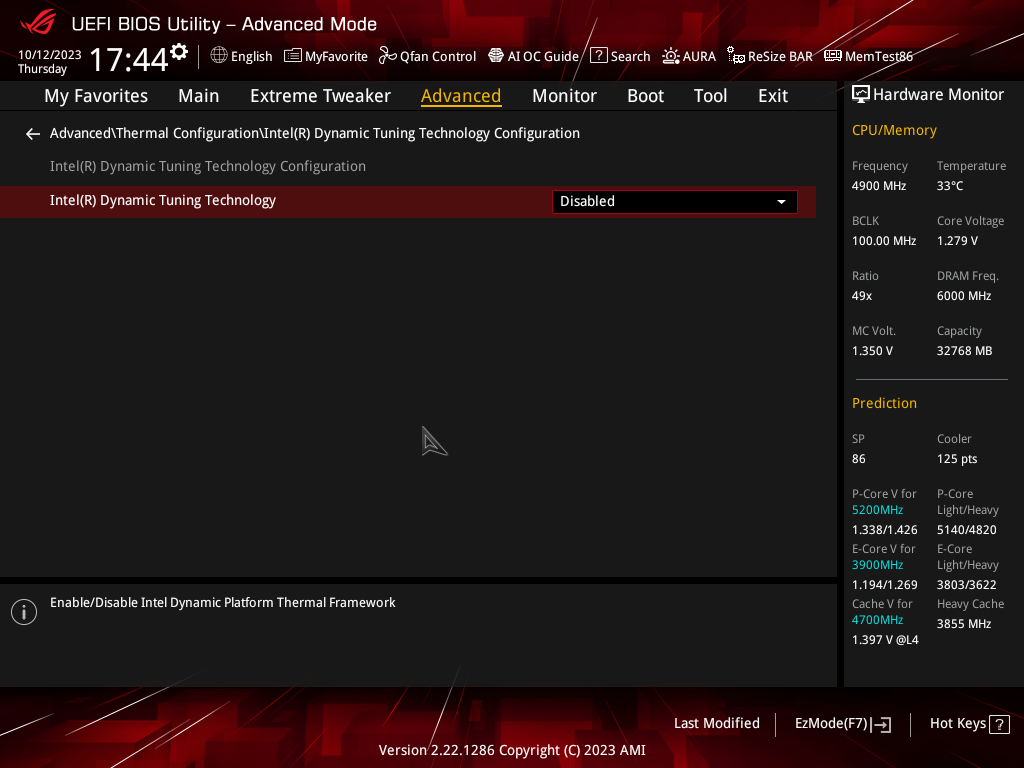Launch MemTest86 from toolbar
The image size is (1024, 768).
[868, 56]
